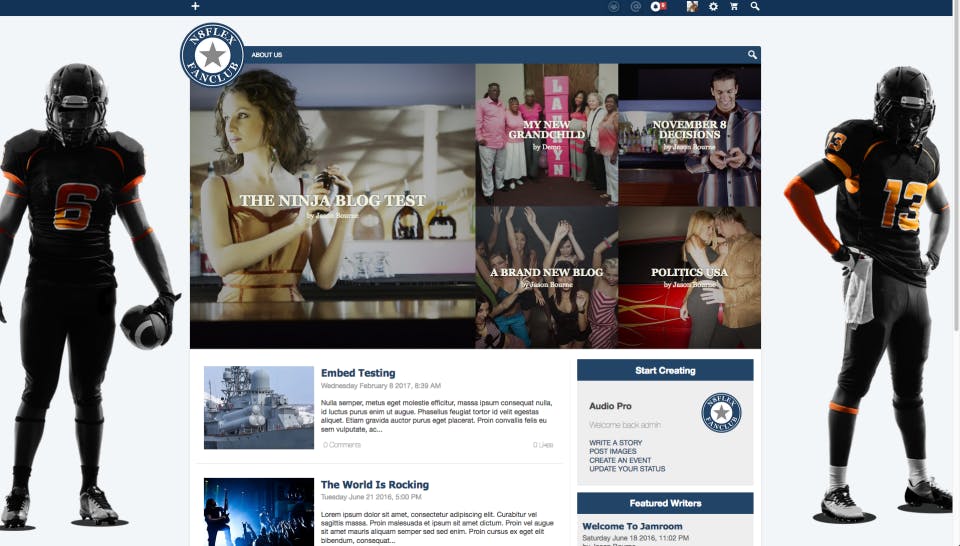This screenshot has width=960, height=546.
Task: Click the Start Creating panel header
Action: [x=665, y=370]
